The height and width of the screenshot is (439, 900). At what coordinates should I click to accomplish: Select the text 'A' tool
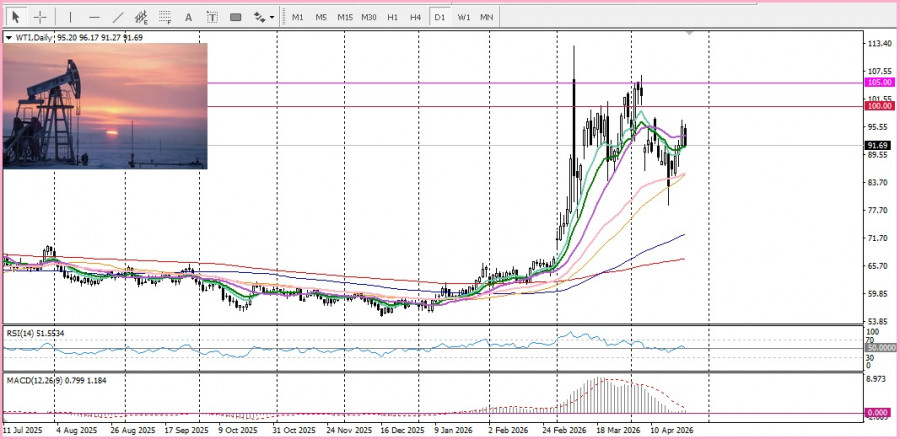coord(190,17)
